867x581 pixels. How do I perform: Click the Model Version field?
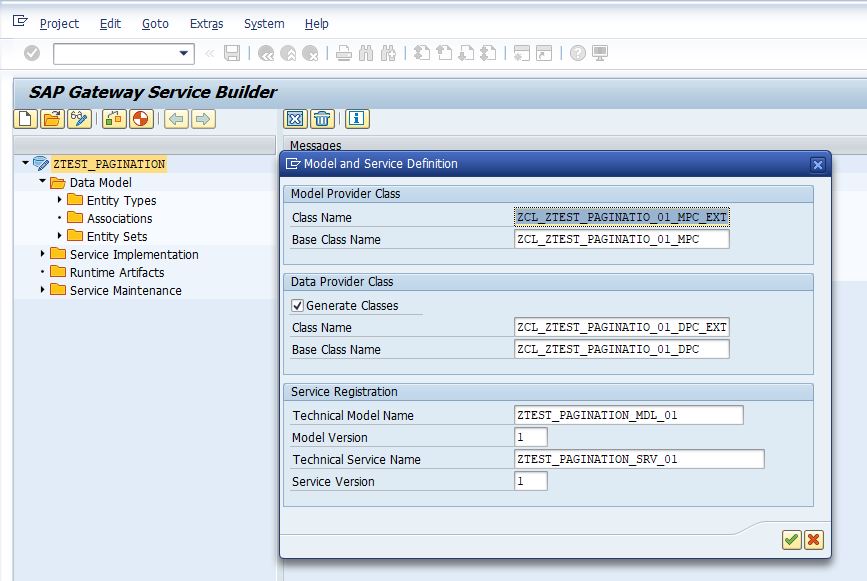point(531,437)
